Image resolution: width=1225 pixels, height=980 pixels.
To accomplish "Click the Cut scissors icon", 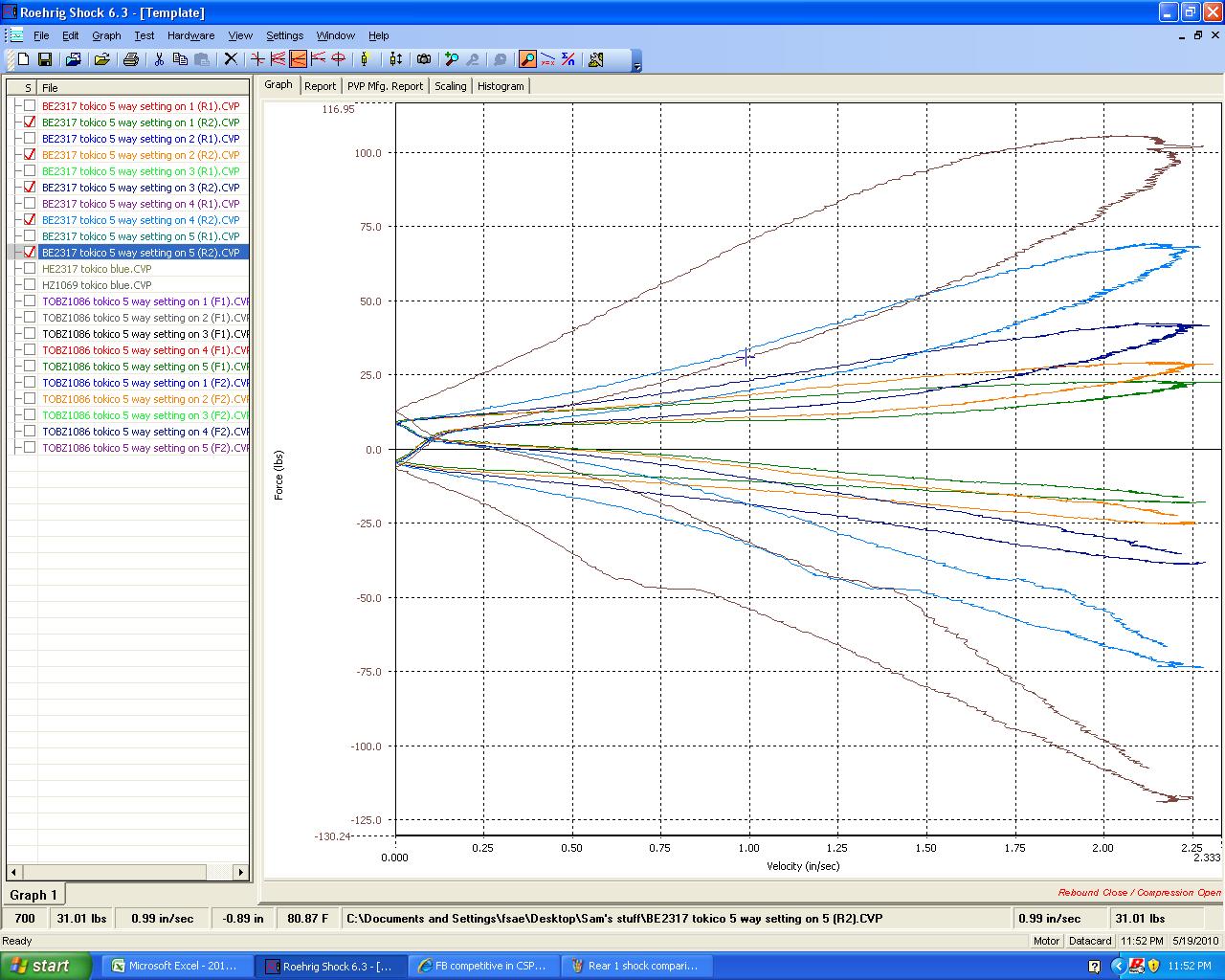I will pos(159,59).
